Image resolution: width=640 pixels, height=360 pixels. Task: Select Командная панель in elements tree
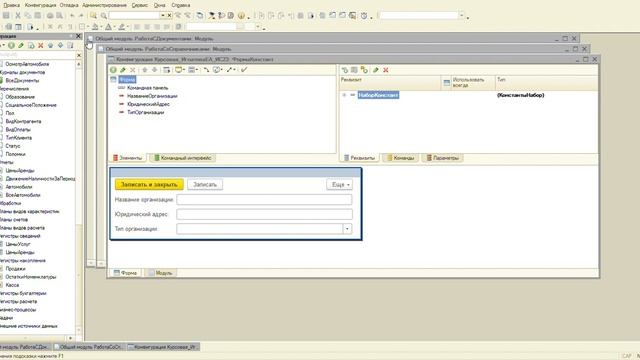(147, 88)
